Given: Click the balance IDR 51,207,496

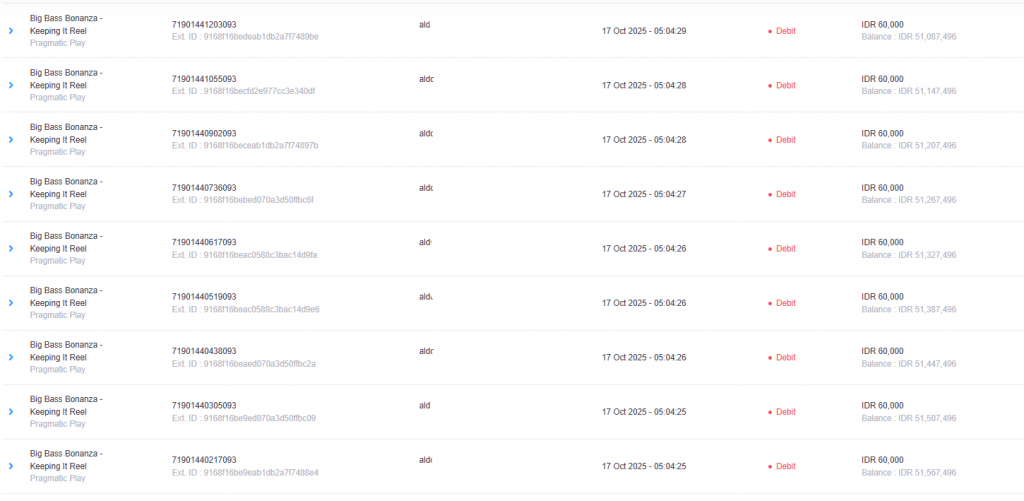Looking at the screenshot, I should (909, 146).
